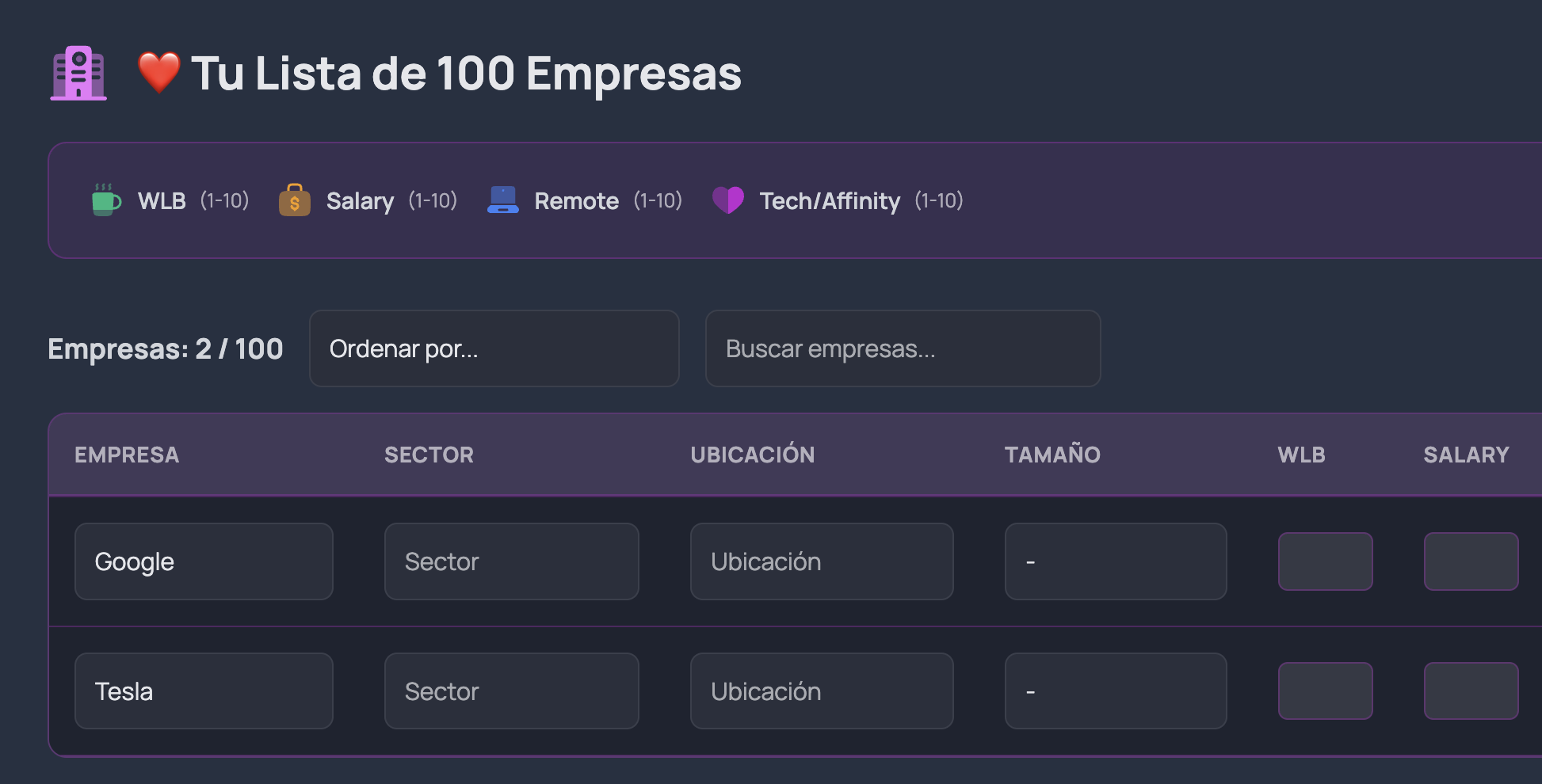
Task: Click the SECTOR column header
Action: (x=429, y=455)
